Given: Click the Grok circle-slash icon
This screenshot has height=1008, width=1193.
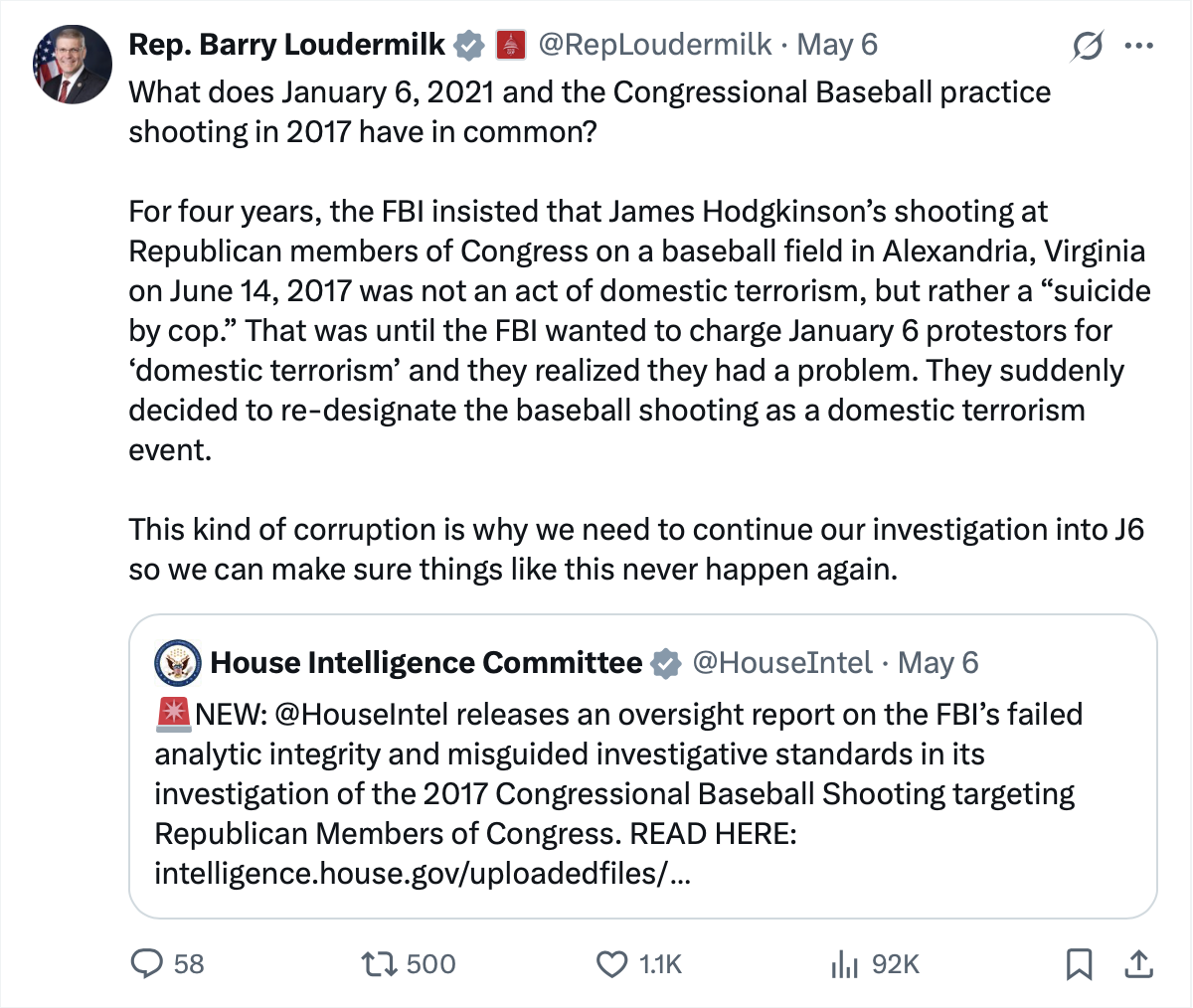Looking at the screenshot, I should point(1088,46).
